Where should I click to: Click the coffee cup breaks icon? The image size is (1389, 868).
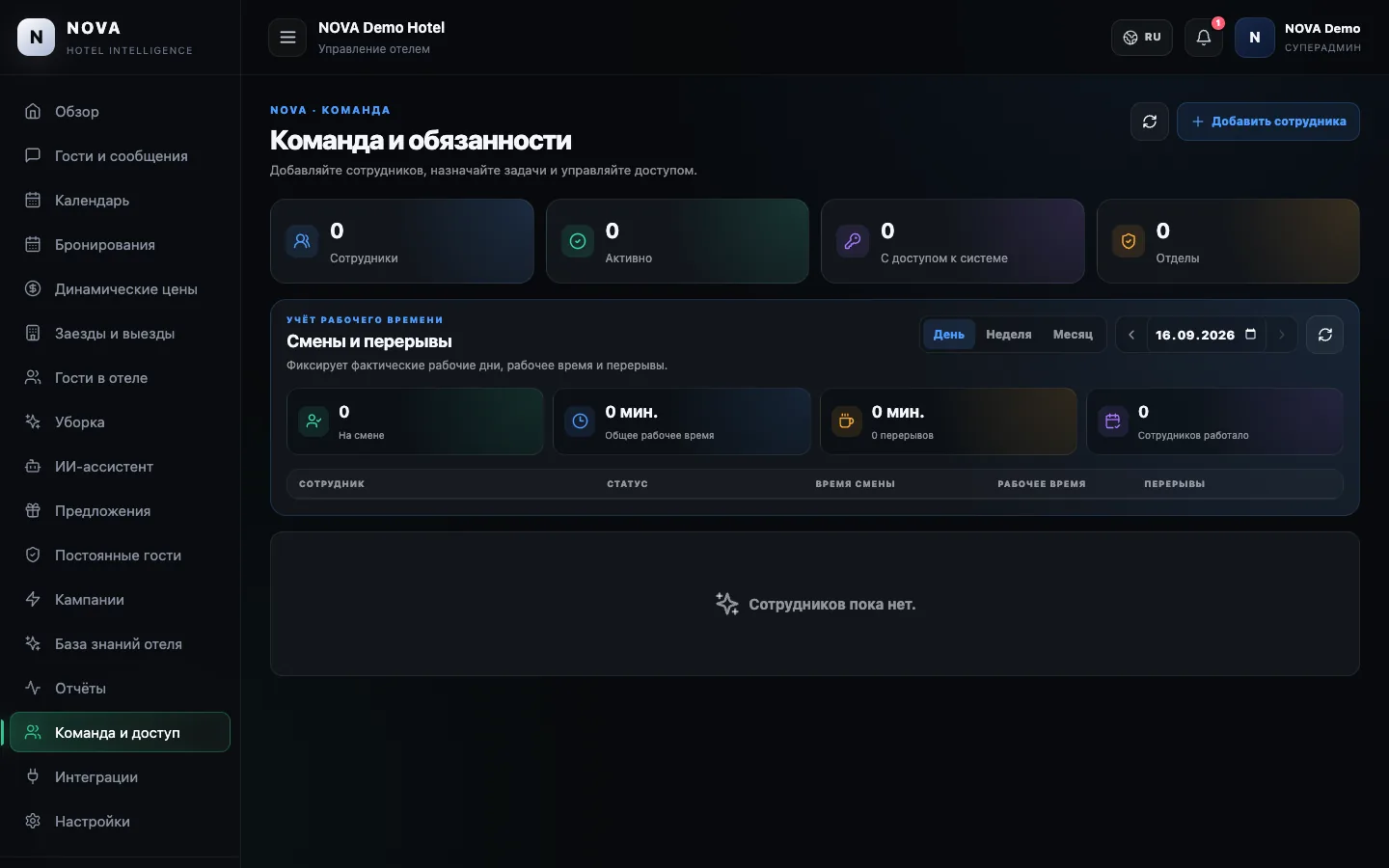click(x=847, y=421)
